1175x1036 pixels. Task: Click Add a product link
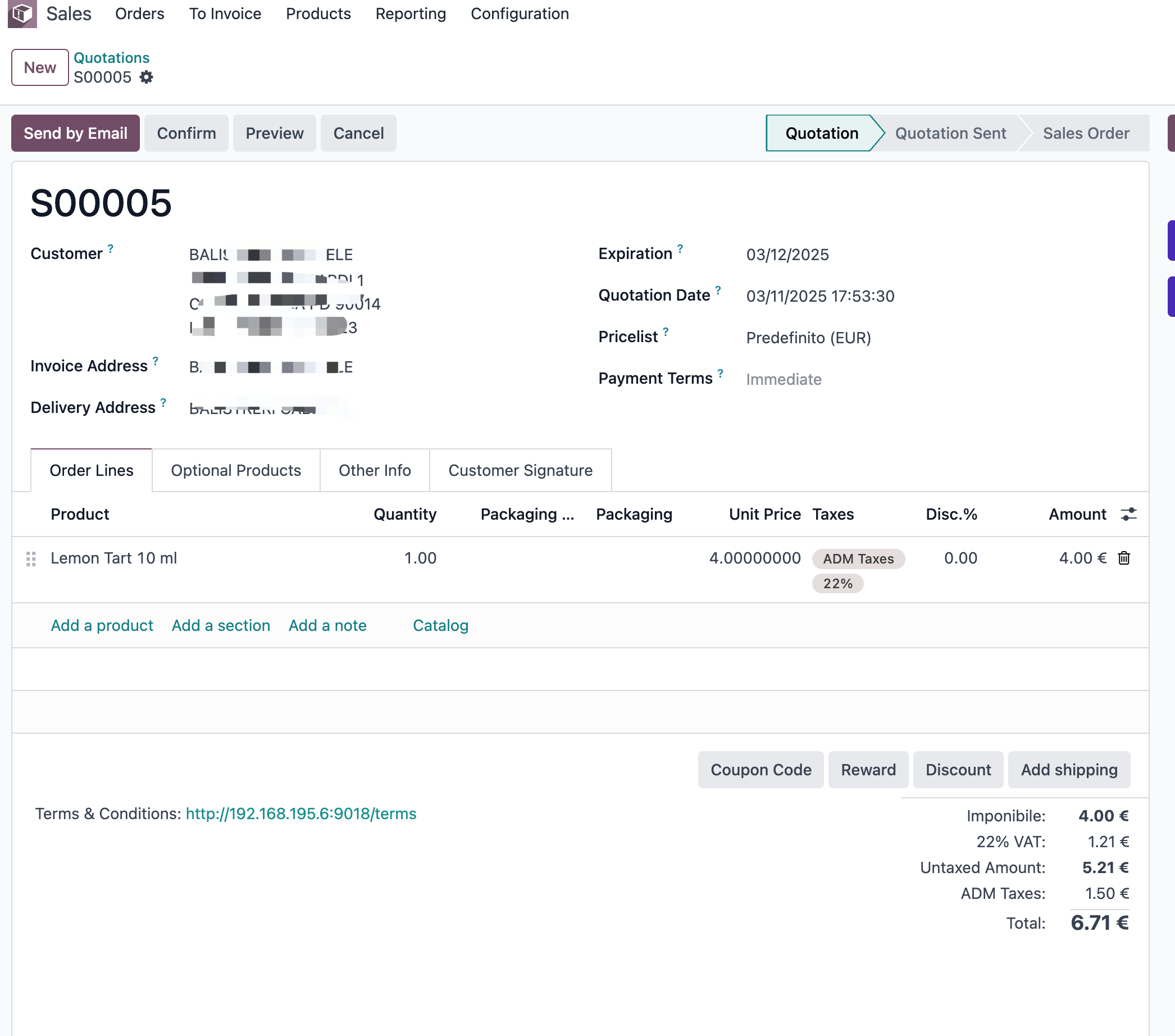(x=102, y=625)
